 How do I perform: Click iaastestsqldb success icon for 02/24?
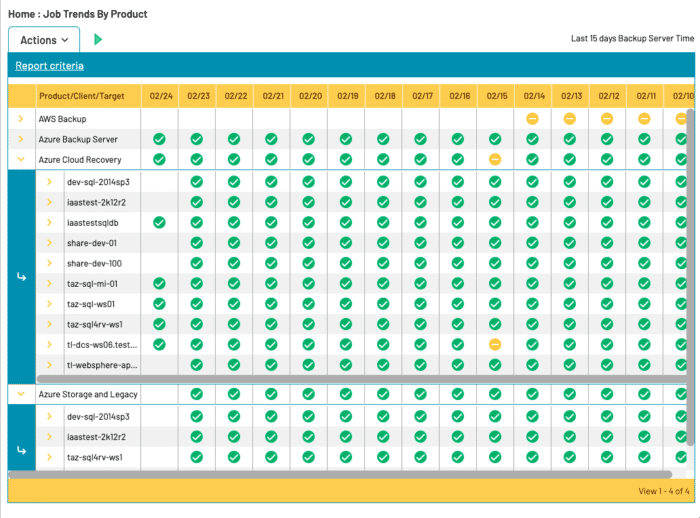click(159, 222)
